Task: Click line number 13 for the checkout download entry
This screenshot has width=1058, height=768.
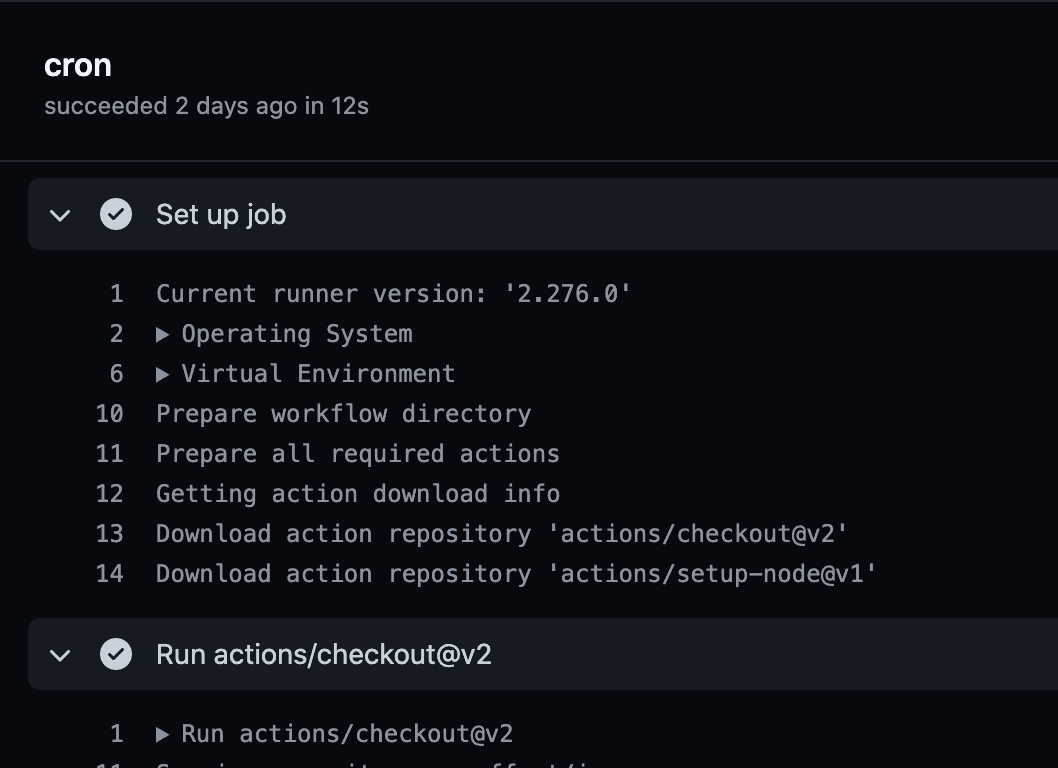Action: click(x=116, y=533)
